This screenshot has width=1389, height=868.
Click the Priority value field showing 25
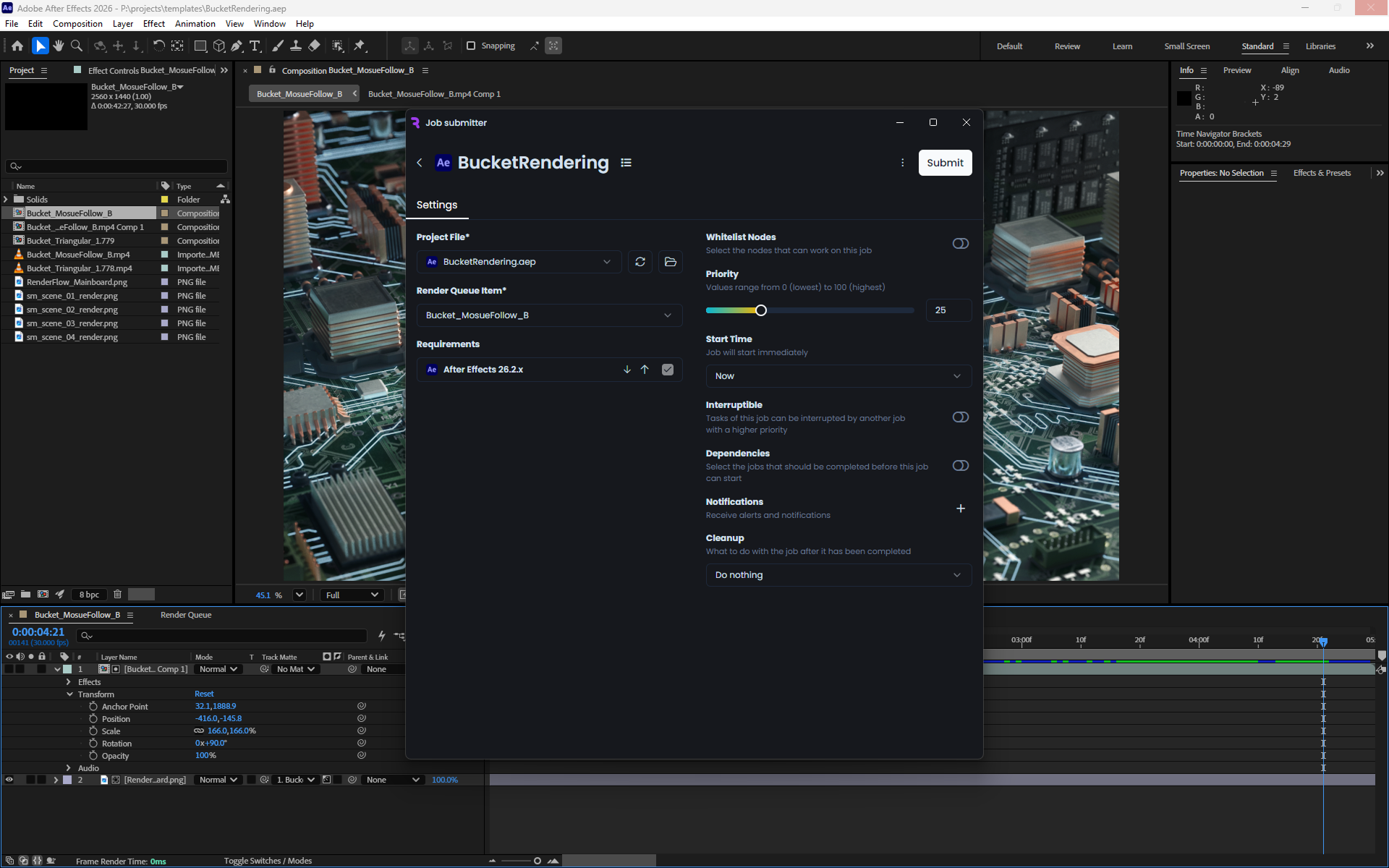point(948,310)
